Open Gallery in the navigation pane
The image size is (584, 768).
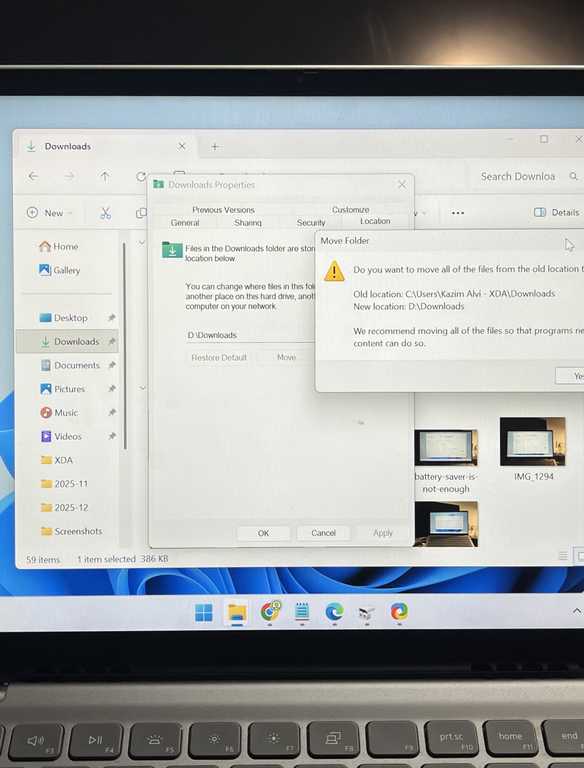click(x=59, y=270)
